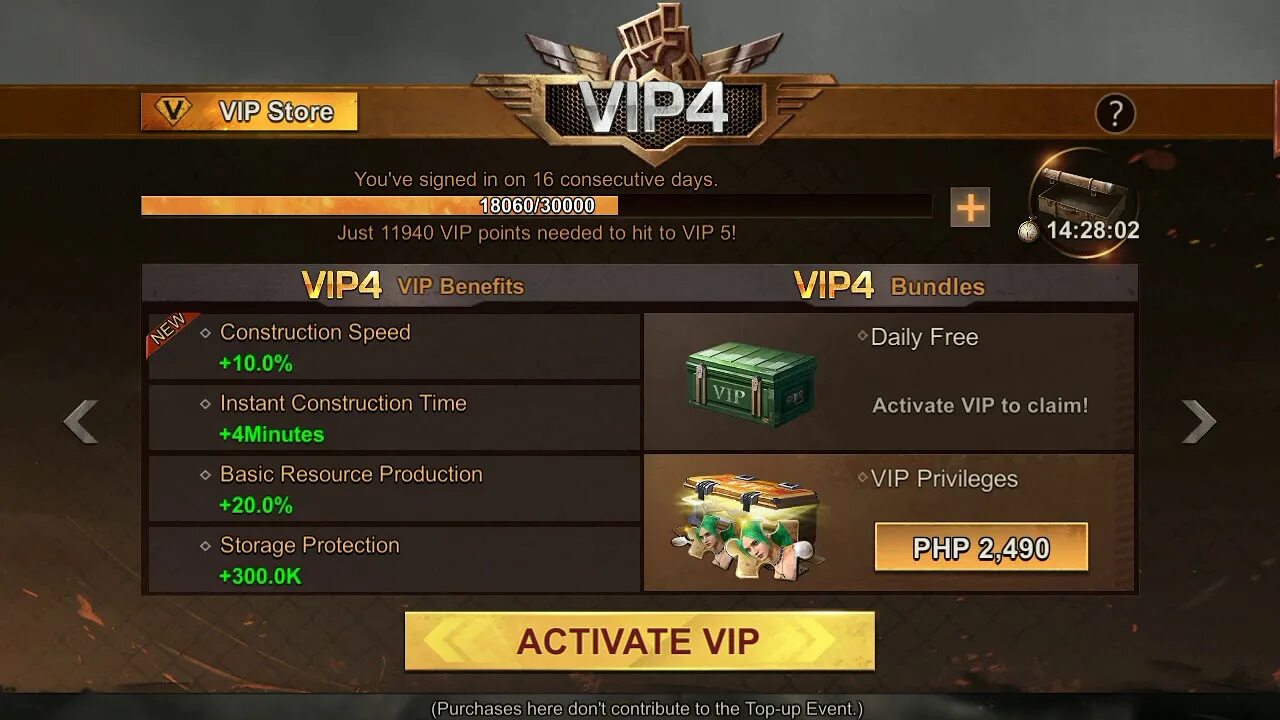Select the VIP Benefits header tab
This screenshot has height=720, width=1280.
(x=413, y=286)
